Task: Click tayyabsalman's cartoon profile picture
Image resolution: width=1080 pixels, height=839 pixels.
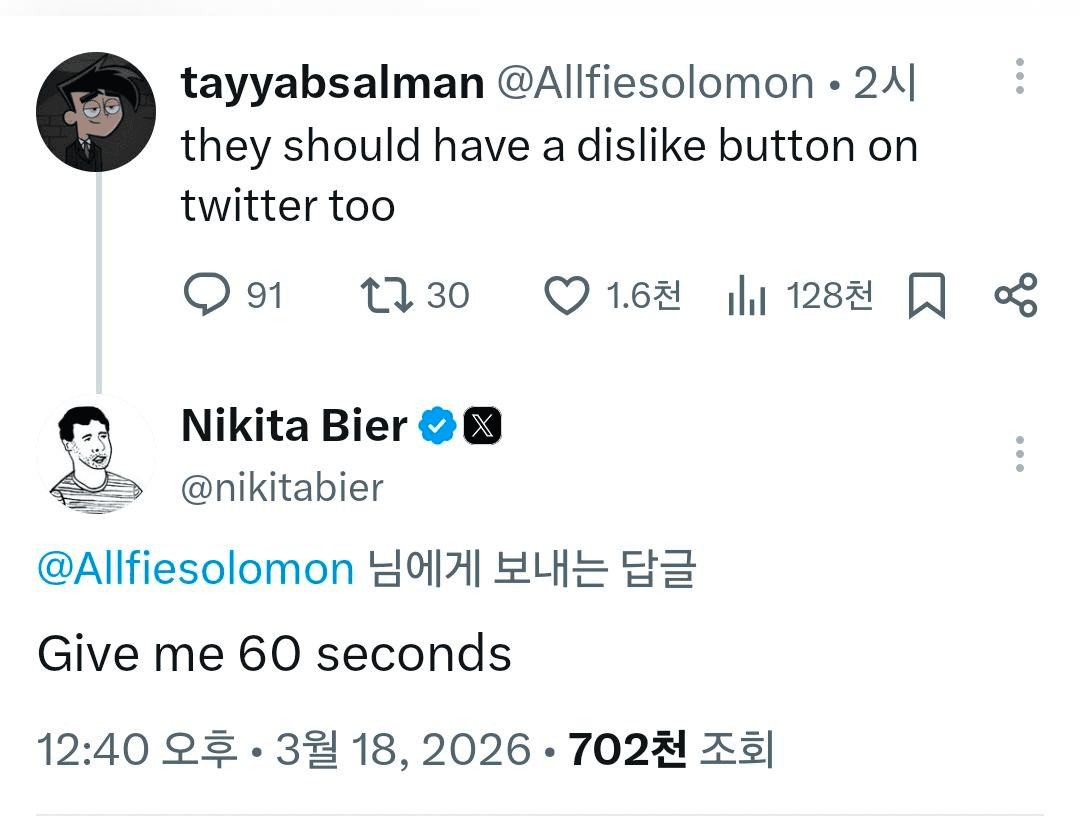Action: 96,111
